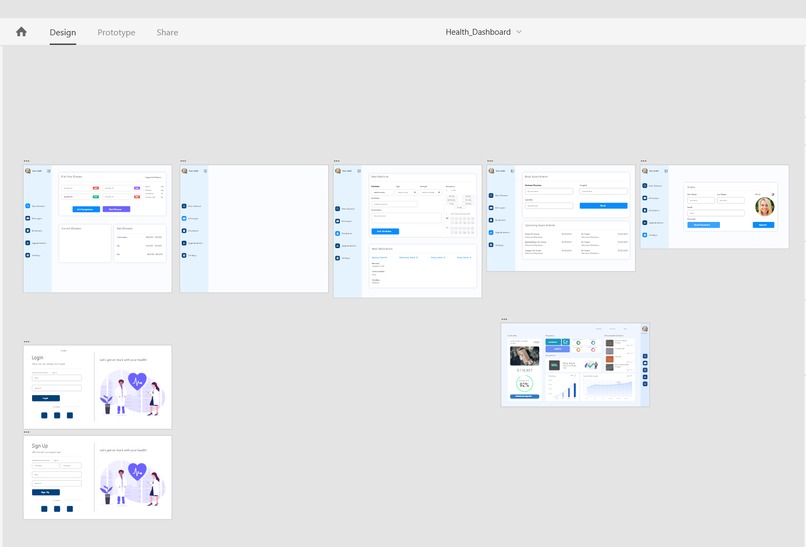Switch to the Prototype tab
The image size is (806, 547).
point(116,32)
